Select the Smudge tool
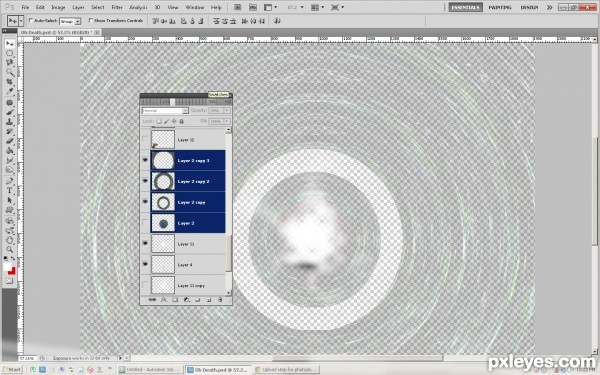This screenshot has width=600, height=375. [10, 160]
